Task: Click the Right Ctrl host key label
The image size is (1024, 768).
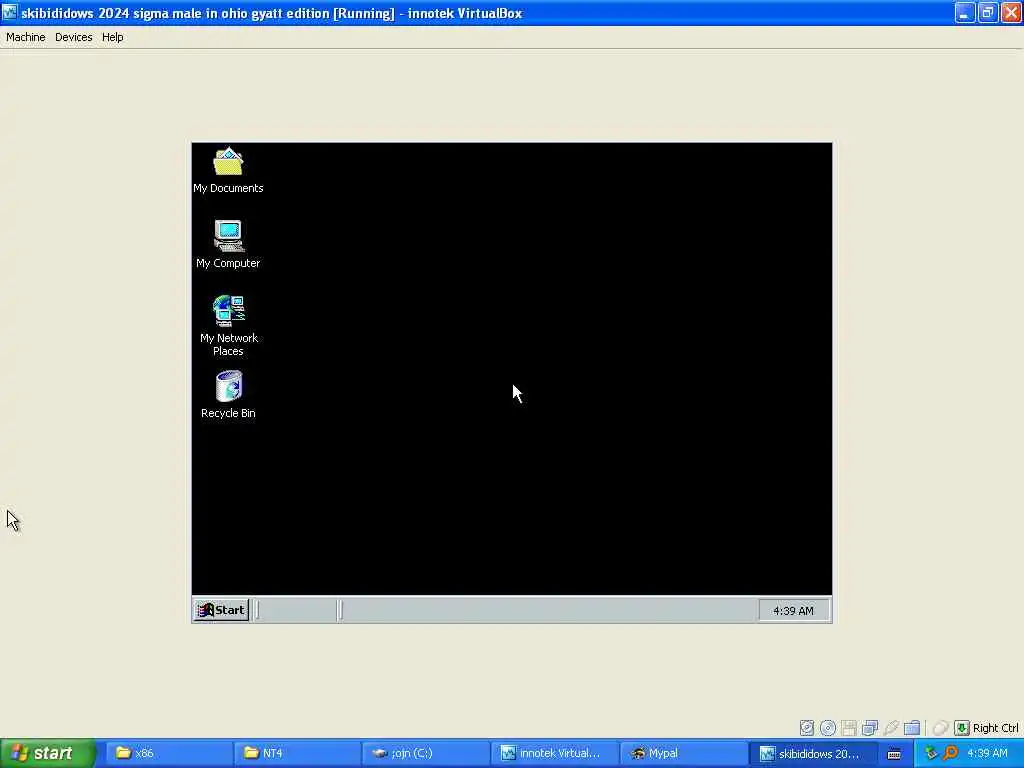Action: click(995, 728)
